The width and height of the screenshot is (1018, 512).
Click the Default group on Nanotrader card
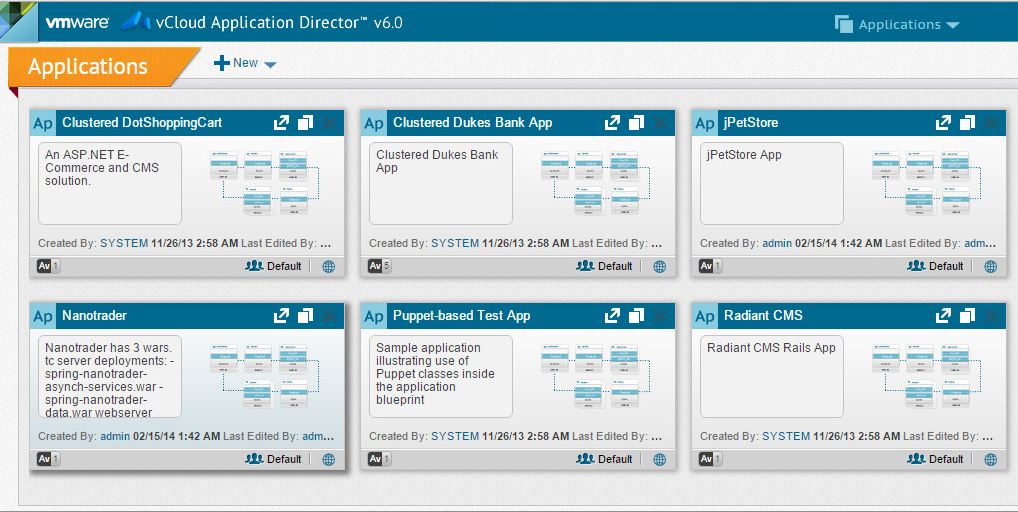[x=273, y=459]
